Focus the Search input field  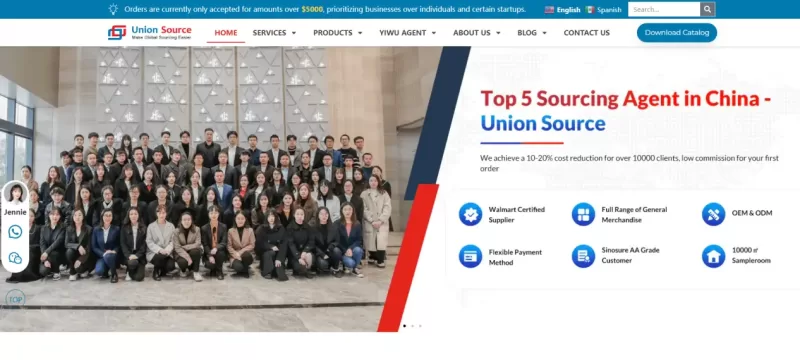[x=664, y=9]
